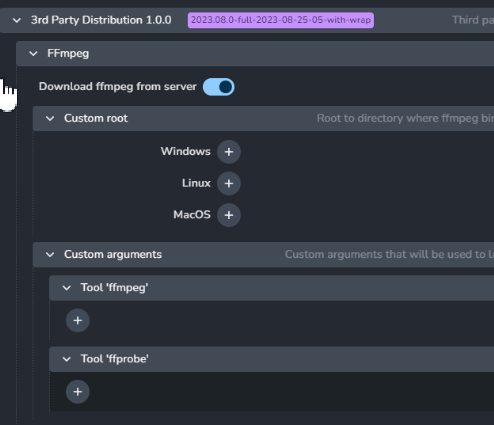
Task: Click the Tool 'ffprobe' label
Action: (115, 359)
